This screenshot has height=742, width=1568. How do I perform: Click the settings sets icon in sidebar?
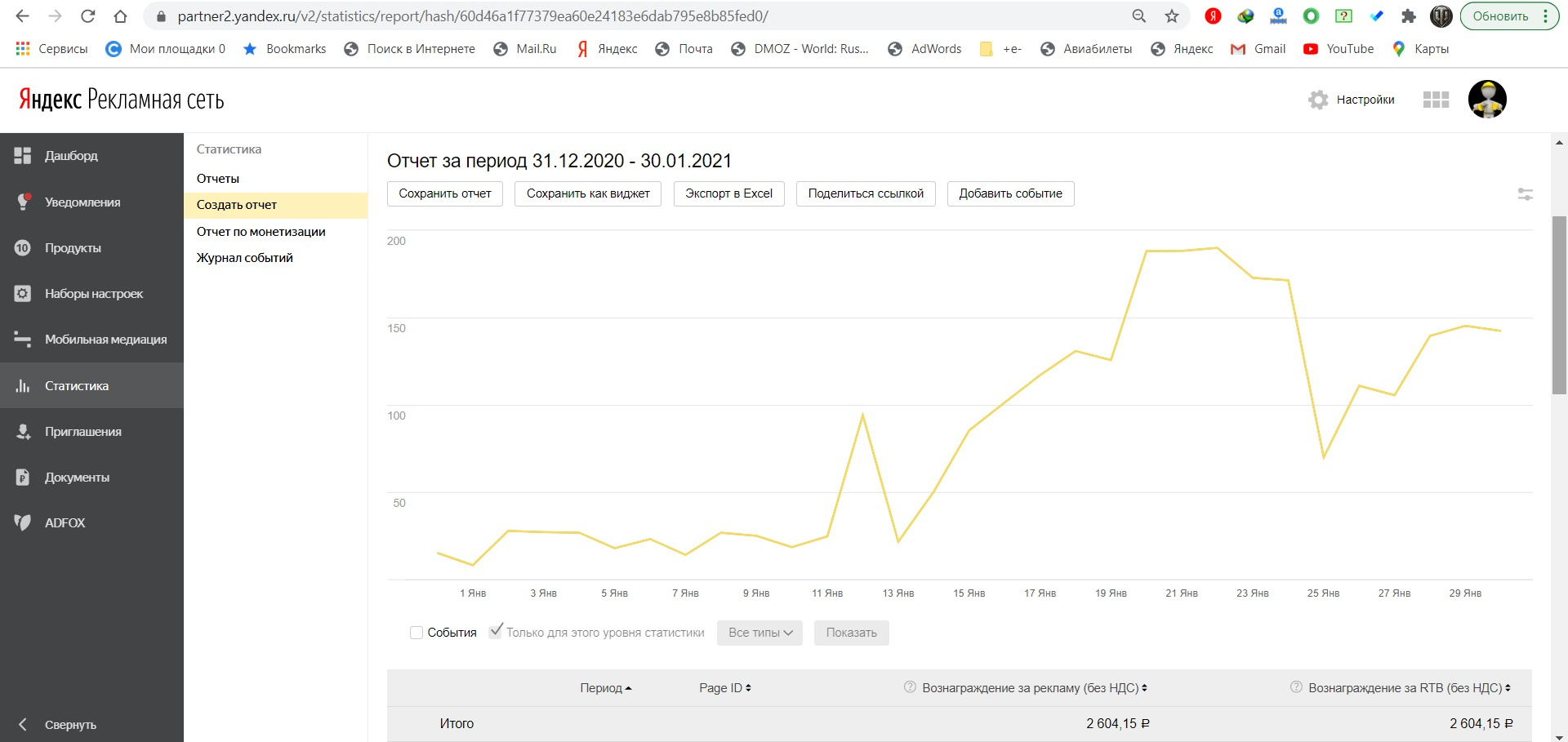click(x=23, y=294)
